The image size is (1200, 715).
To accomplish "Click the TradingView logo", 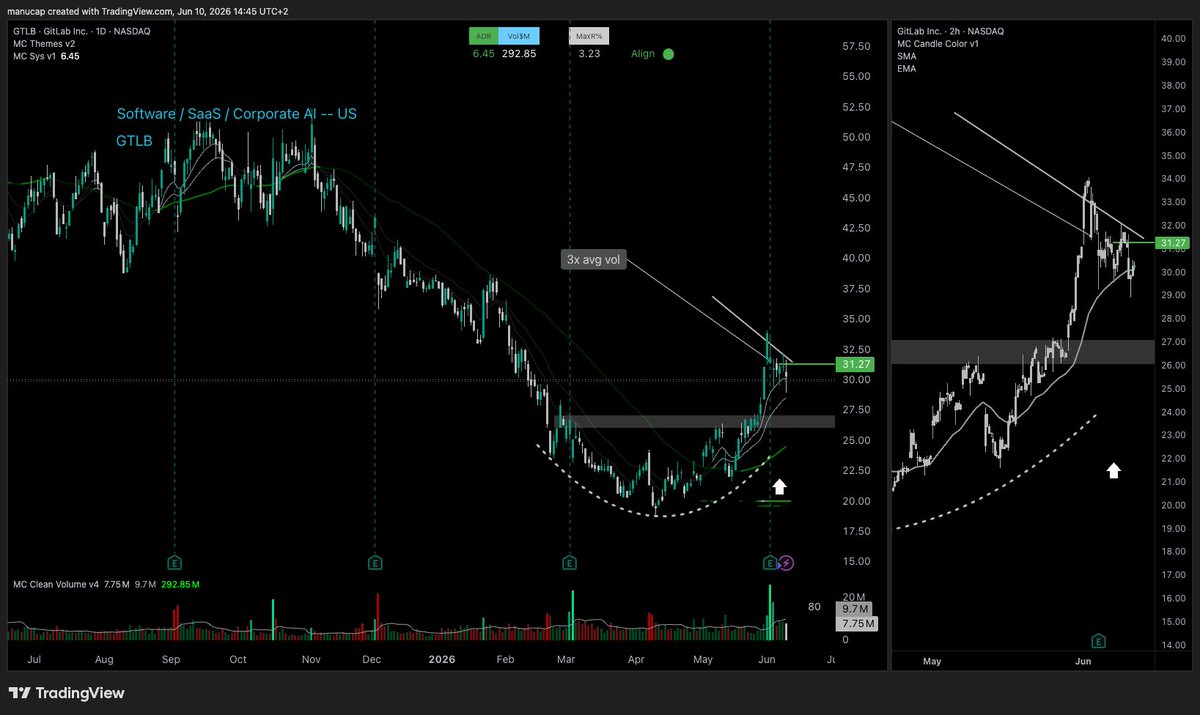I will [x=66, y=693].
